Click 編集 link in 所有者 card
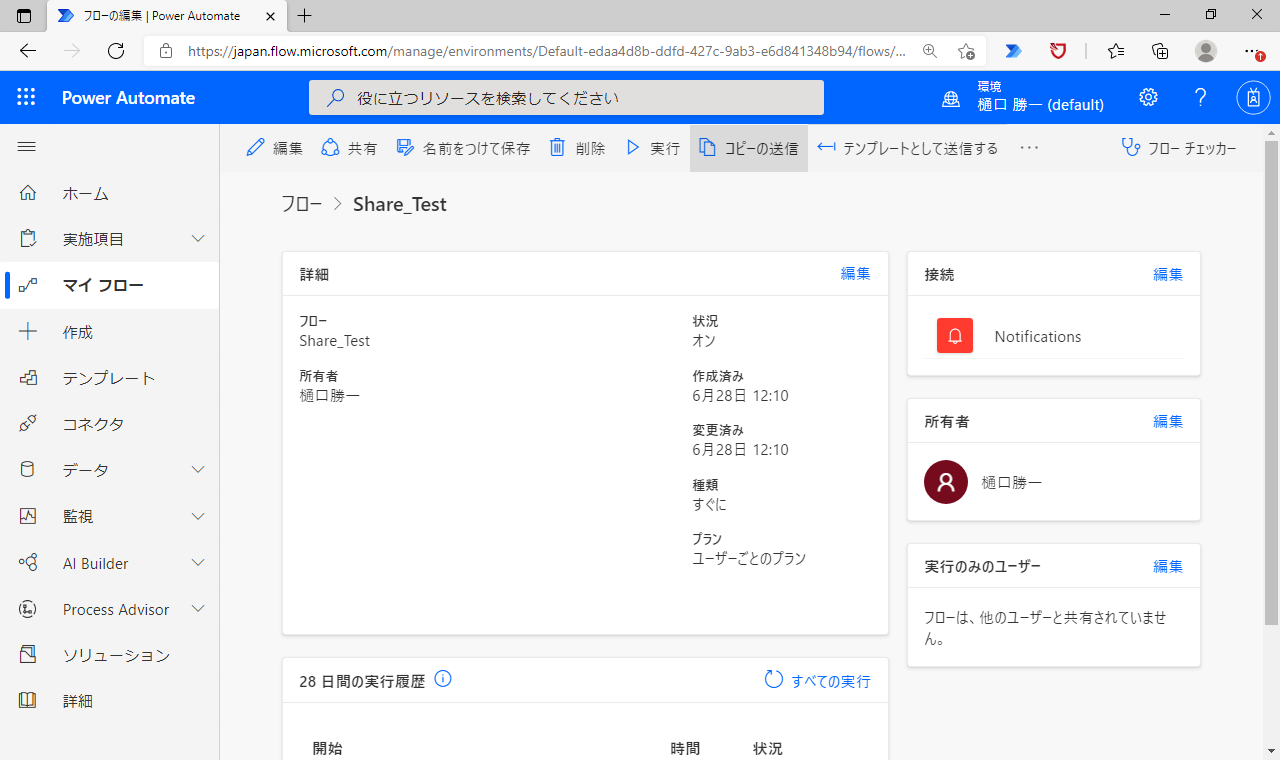The height and width of the screenshot is (760, 1280). click(x=1168, y=421)
